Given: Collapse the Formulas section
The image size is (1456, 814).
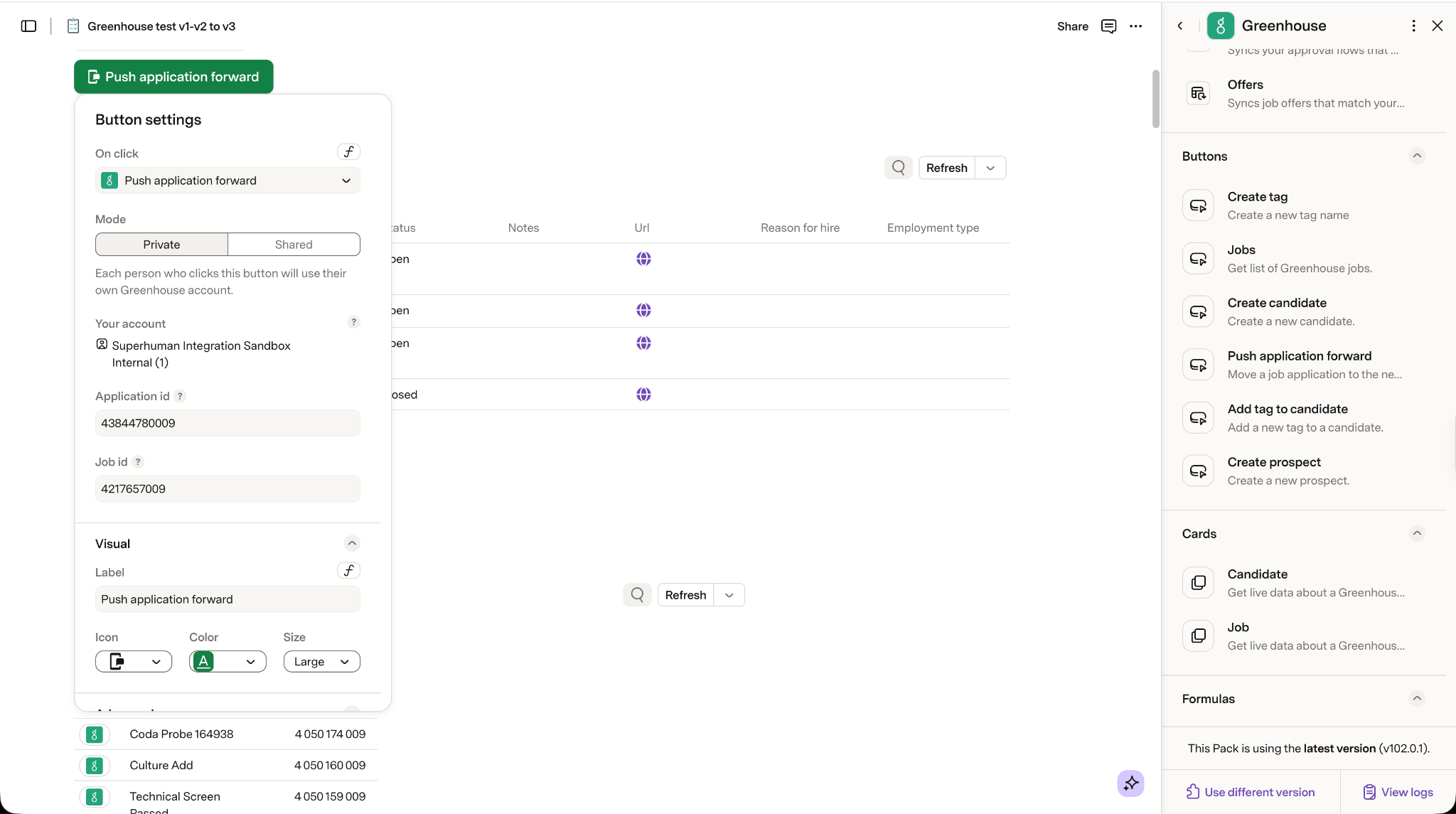Looking at the screenshot, I should pos(1417,698).
